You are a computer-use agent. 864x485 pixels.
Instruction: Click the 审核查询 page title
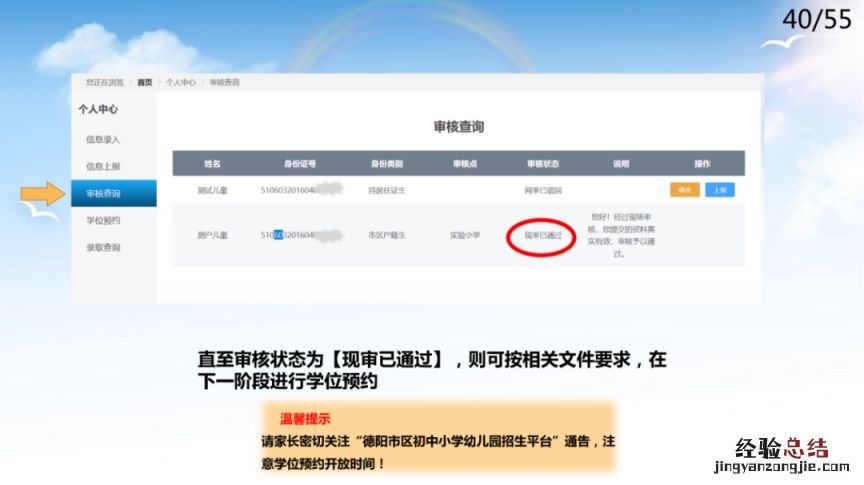coord(458,127)
